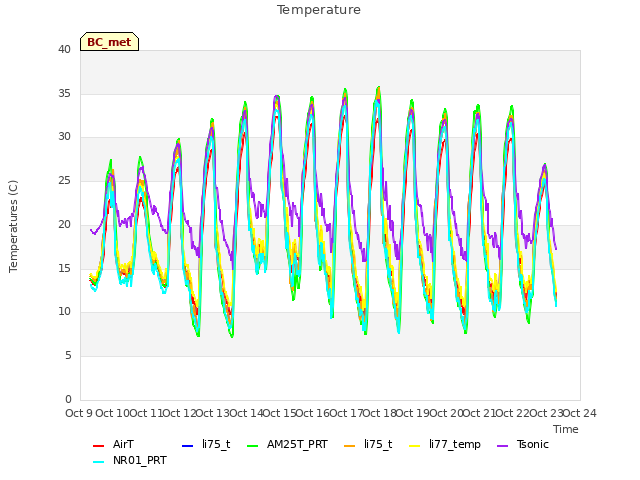Click the Oct 11 x-axis date label
Viewport: 640px width, 480px height.
pyautogui.click(x=146, y=413)
